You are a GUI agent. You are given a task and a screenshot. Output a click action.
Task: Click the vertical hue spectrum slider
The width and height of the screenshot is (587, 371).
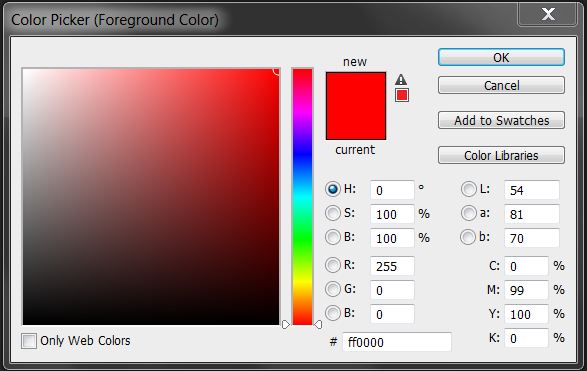pyautogui.click(x=302, y=197)
